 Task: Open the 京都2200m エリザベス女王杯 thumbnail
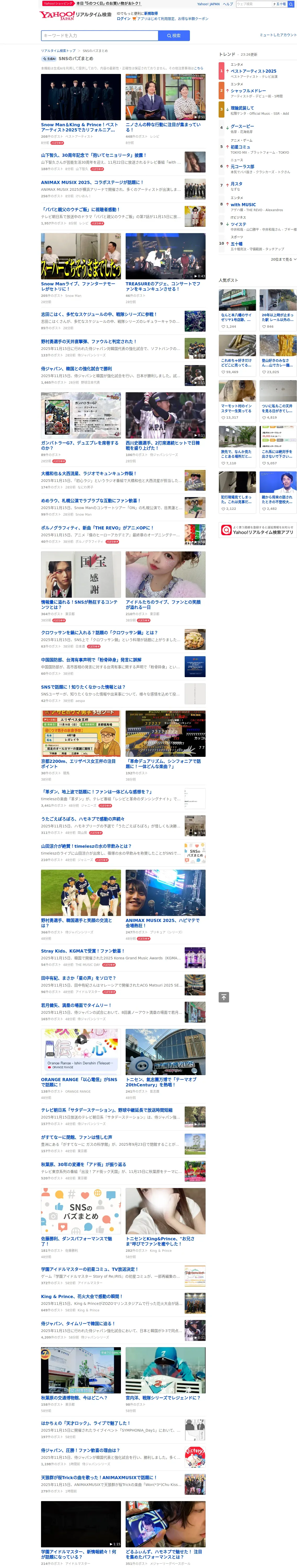tap(81, 734)
